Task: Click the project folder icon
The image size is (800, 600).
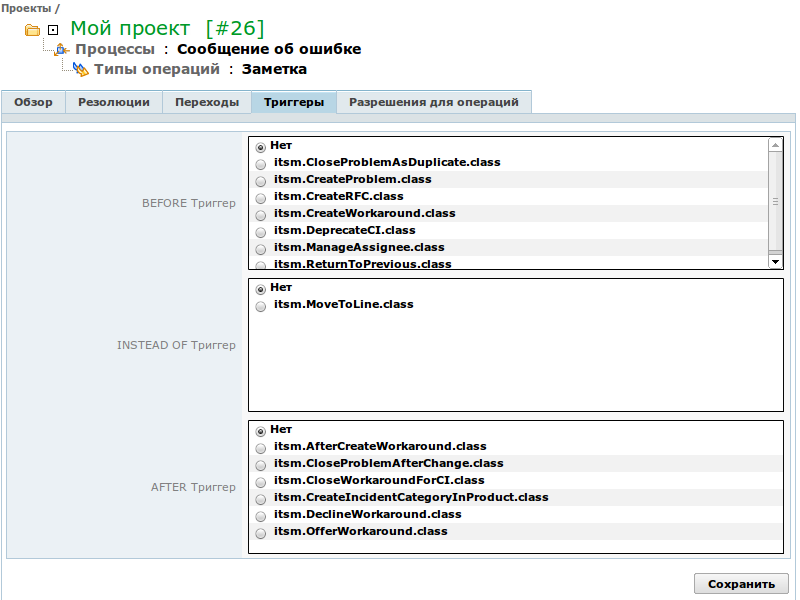Action: coord(32,30)
